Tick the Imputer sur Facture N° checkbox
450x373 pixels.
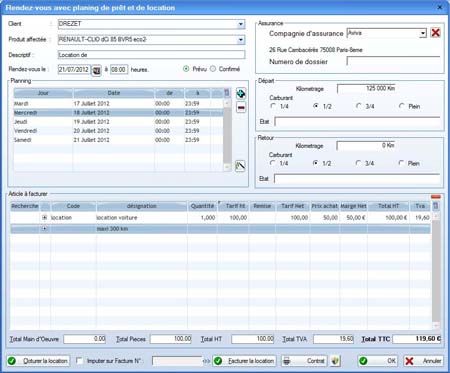79,361
